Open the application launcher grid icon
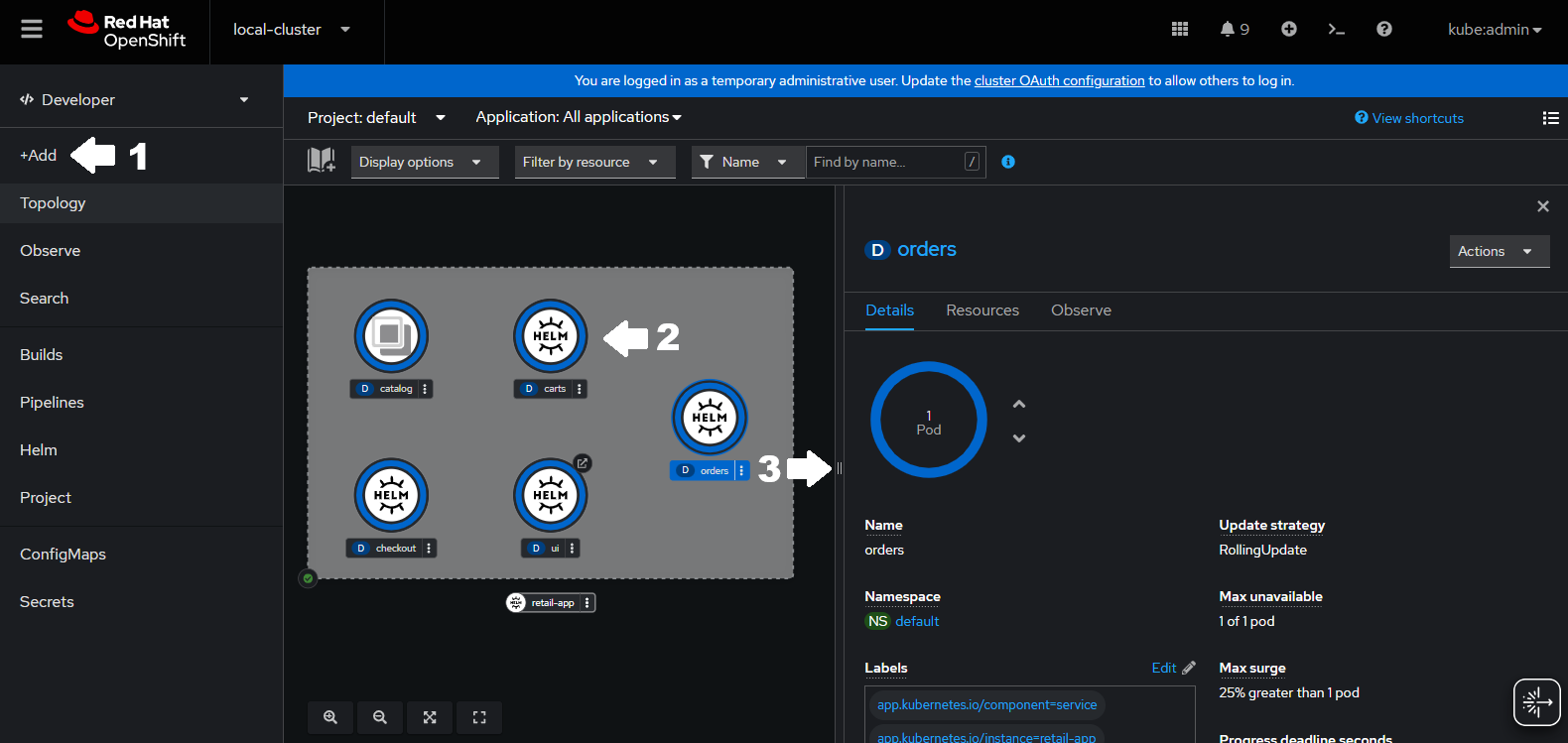Screen dimensions: 1568x743 1179,30
